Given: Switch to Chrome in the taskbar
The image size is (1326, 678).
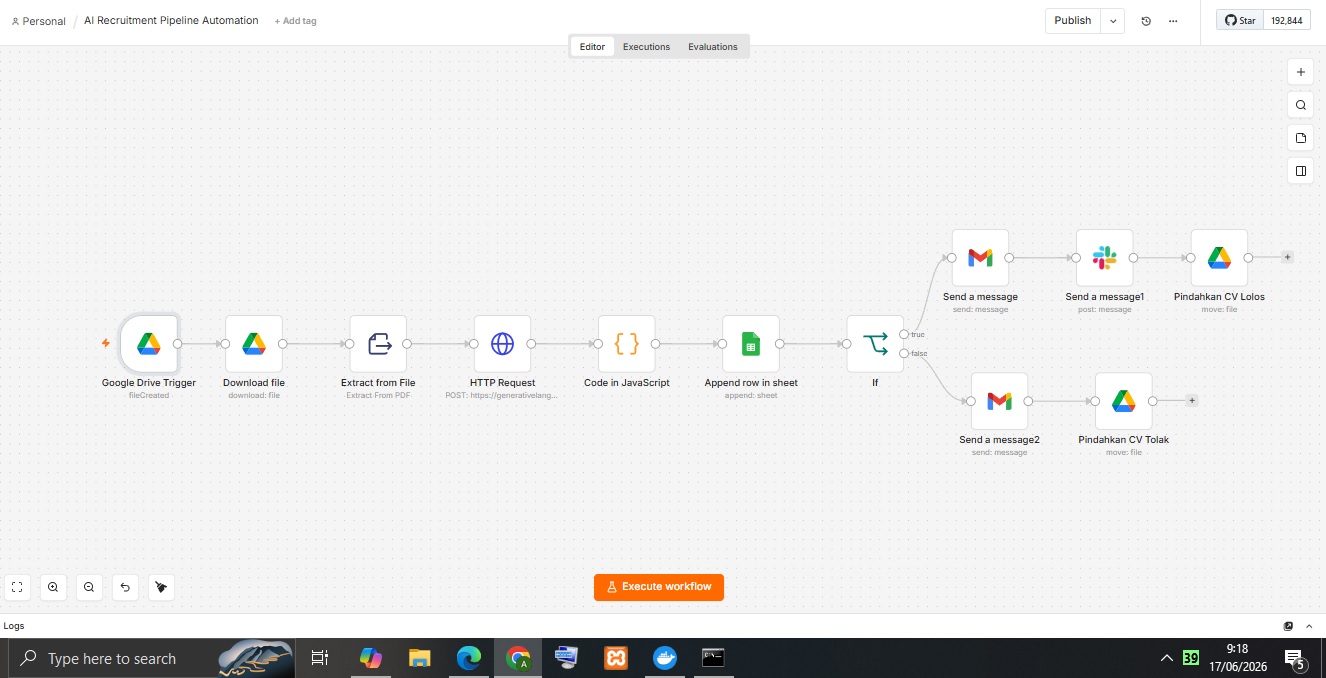Looking at the screenshot, I should 518,658.
